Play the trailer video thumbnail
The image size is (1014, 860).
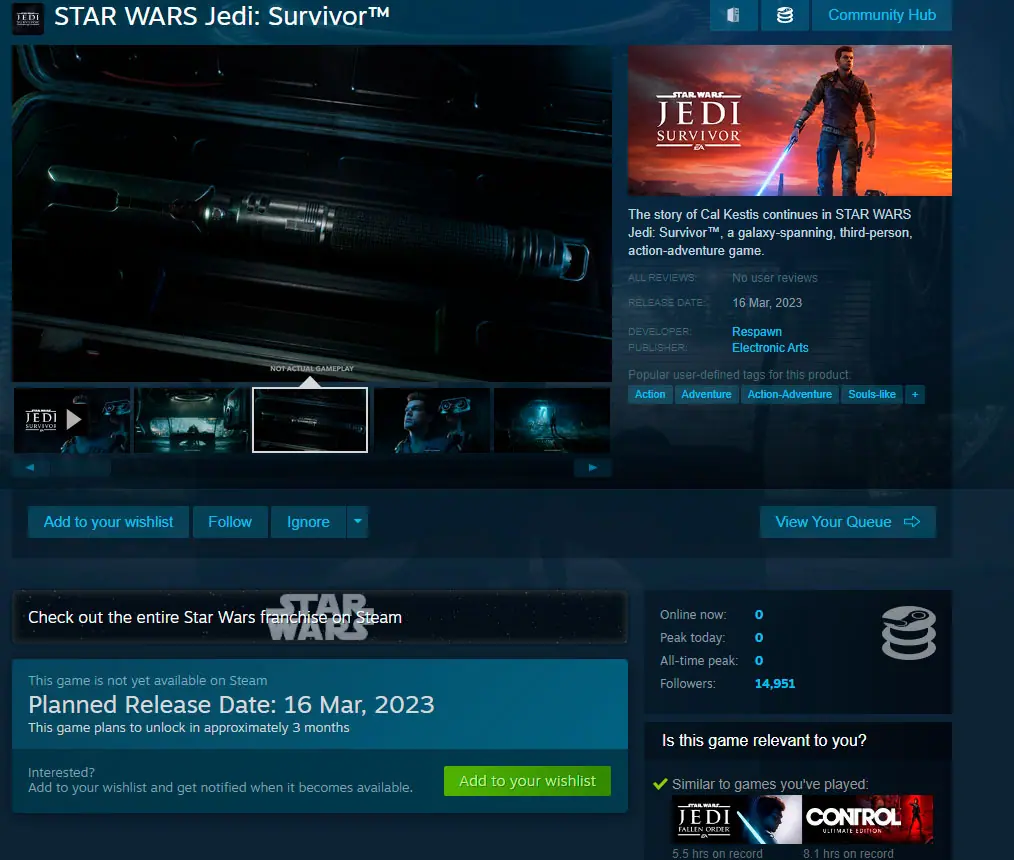point(72,420)
